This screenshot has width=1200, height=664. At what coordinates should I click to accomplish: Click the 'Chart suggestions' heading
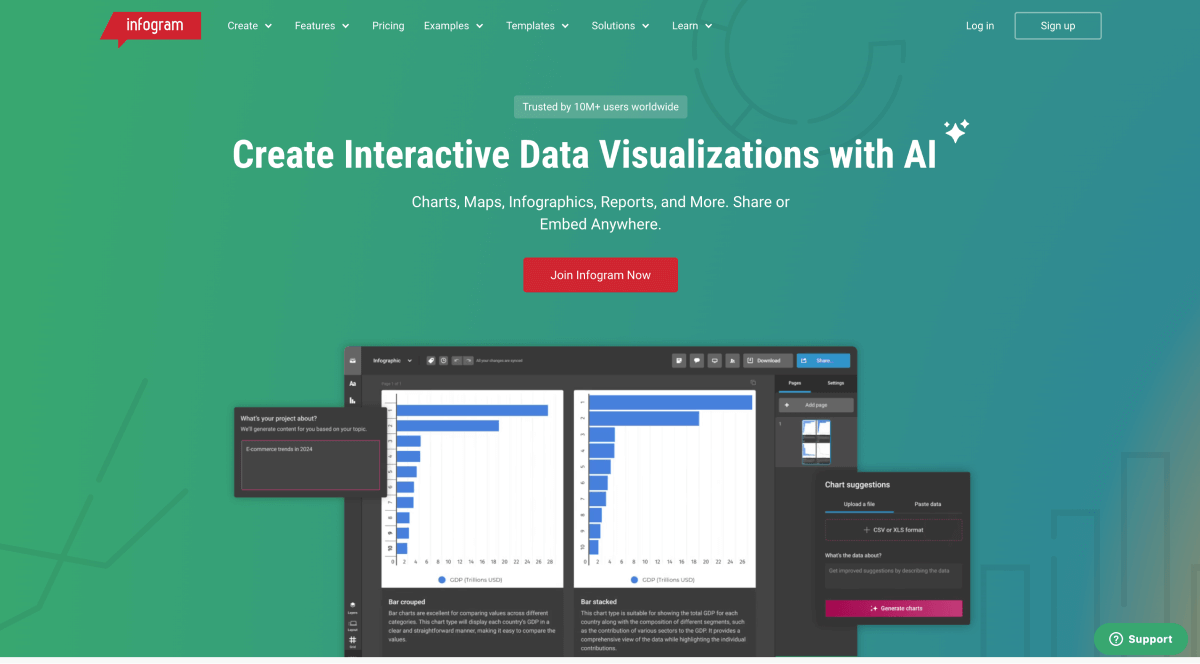click(x=857, y=485)
